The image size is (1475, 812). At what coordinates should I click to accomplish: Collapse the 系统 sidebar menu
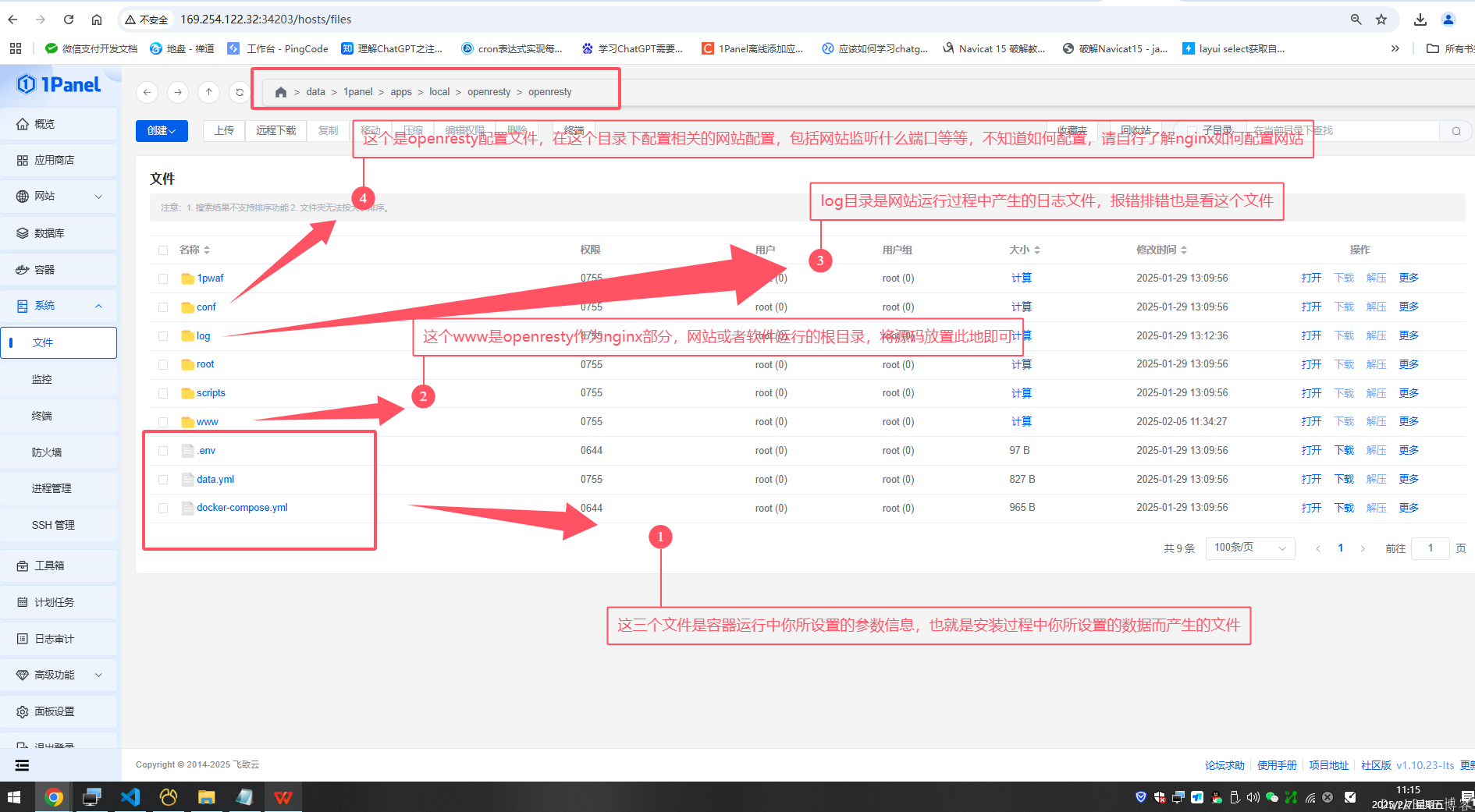[x=59, y=306]
